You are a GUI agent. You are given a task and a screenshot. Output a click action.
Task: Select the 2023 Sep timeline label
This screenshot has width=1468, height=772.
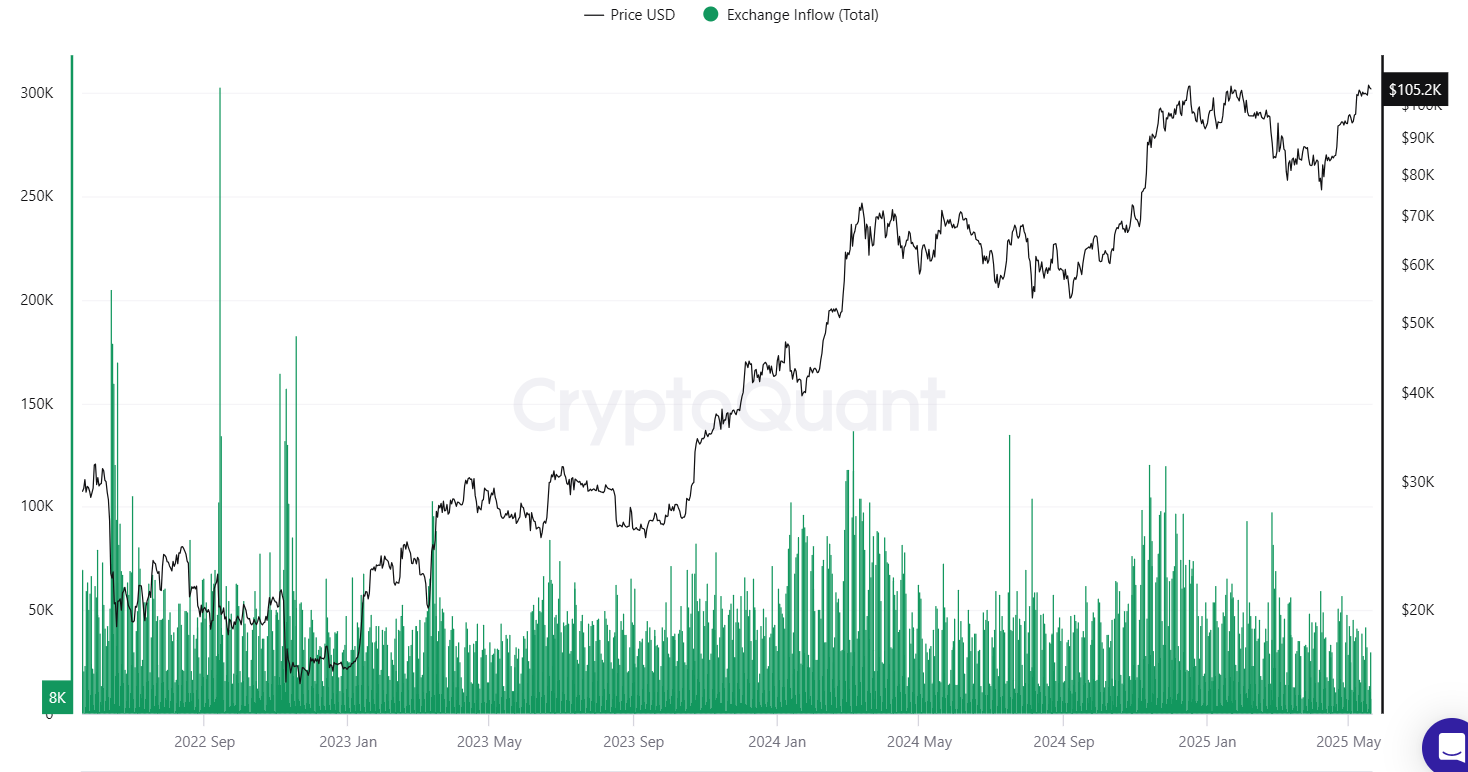(634, 742)
